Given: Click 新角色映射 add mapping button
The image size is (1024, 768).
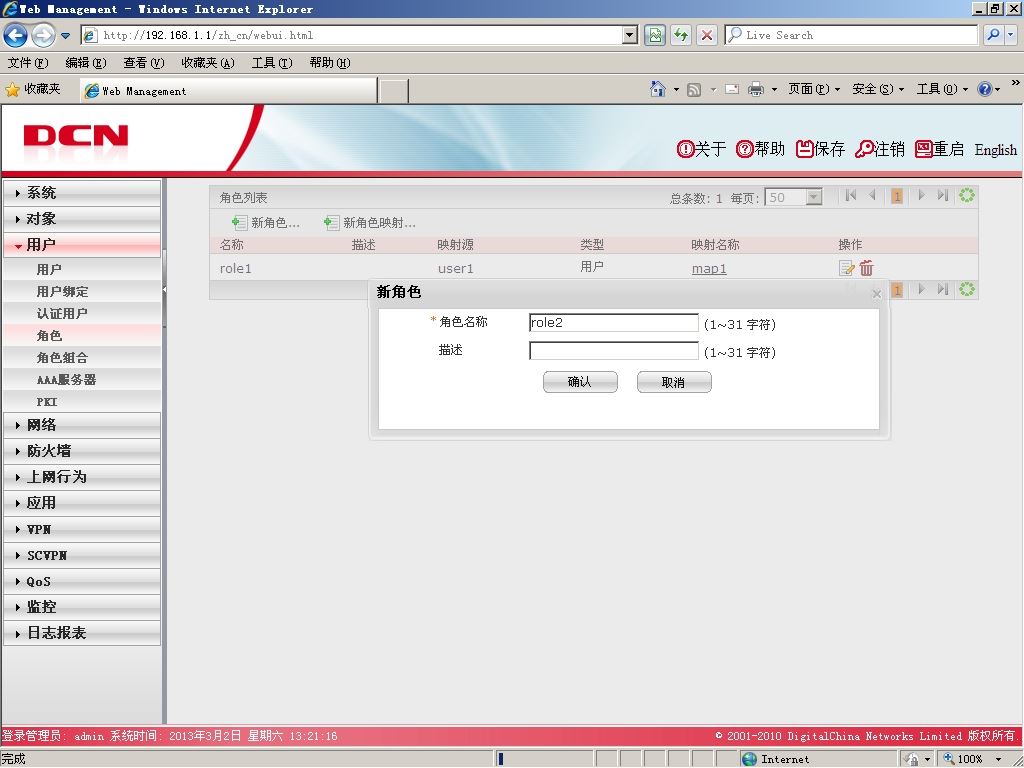Looking at the screenshot, I should click(x=370, y=223).
